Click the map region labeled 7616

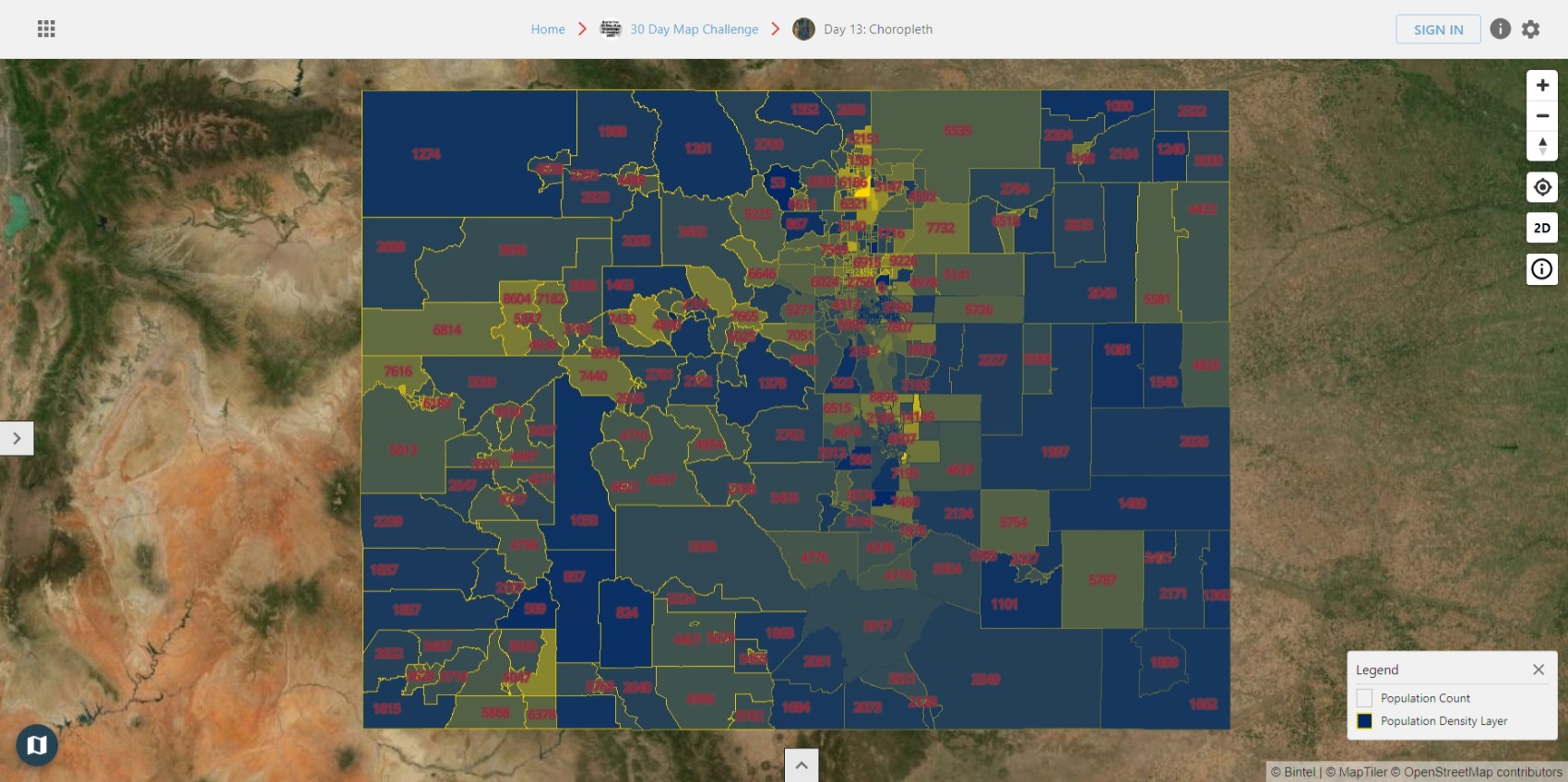point(398,372)
